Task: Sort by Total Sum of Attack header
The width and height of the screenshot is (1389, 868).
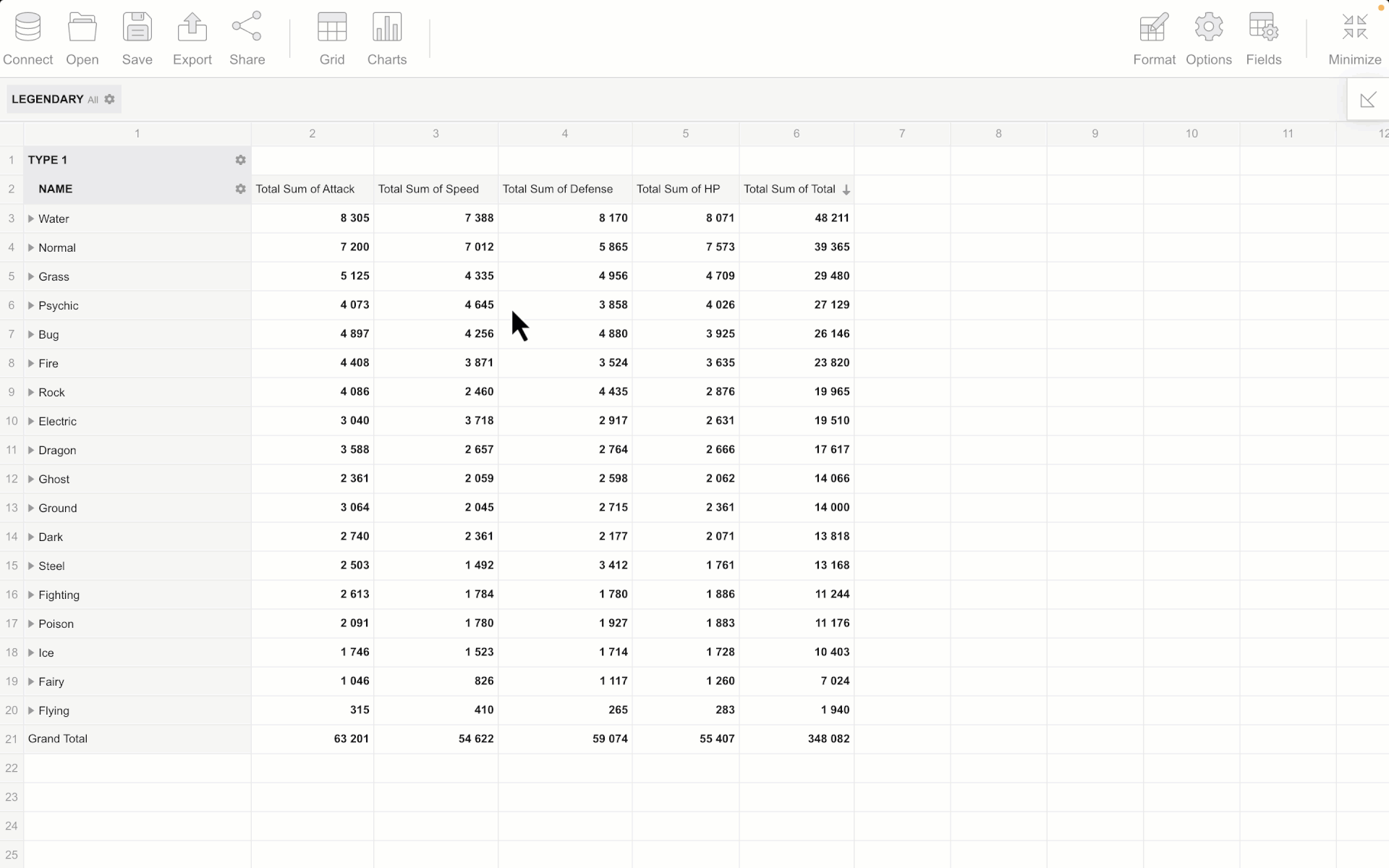Action: pos(313,189)
